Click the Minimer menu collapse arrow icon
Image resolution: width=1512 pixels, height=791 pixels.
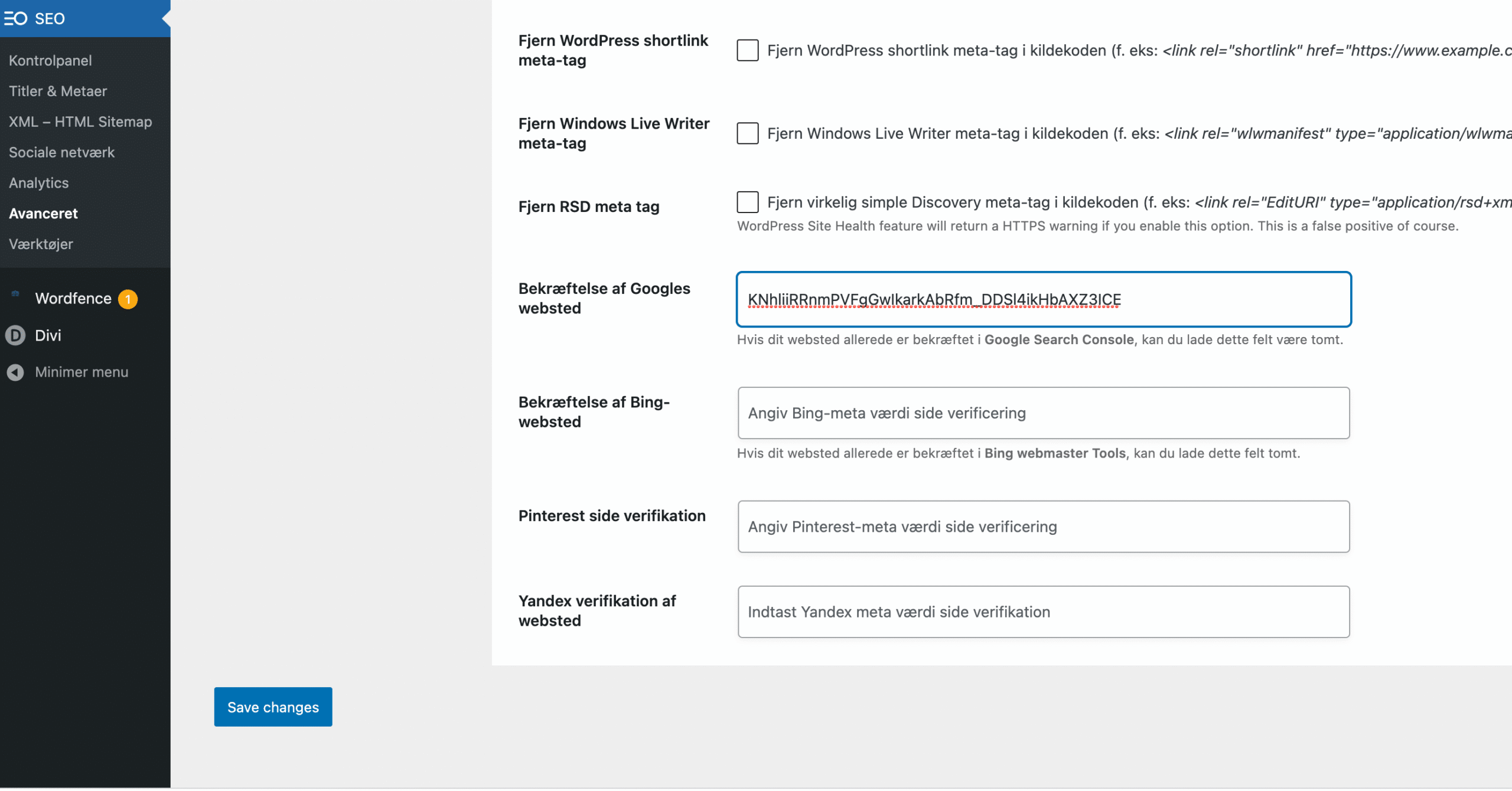coord(15,372)
